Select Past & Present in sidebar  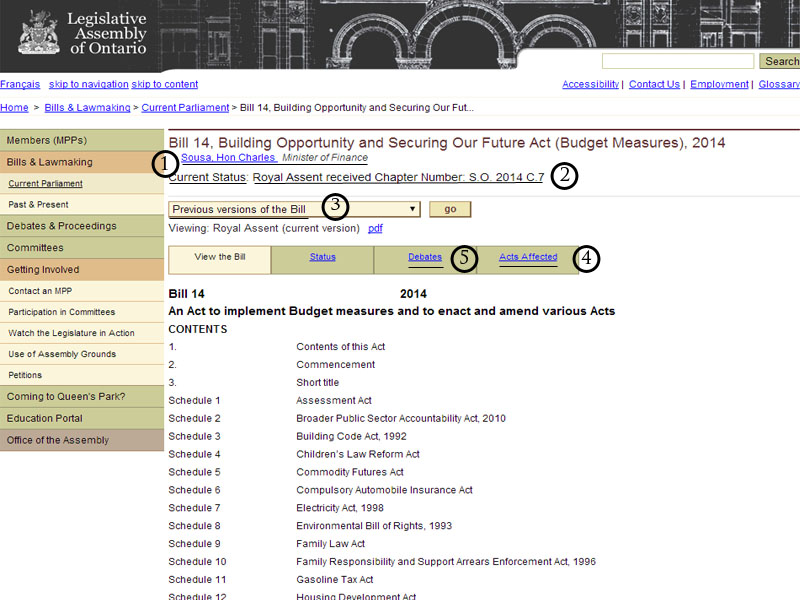coord(82,205)
